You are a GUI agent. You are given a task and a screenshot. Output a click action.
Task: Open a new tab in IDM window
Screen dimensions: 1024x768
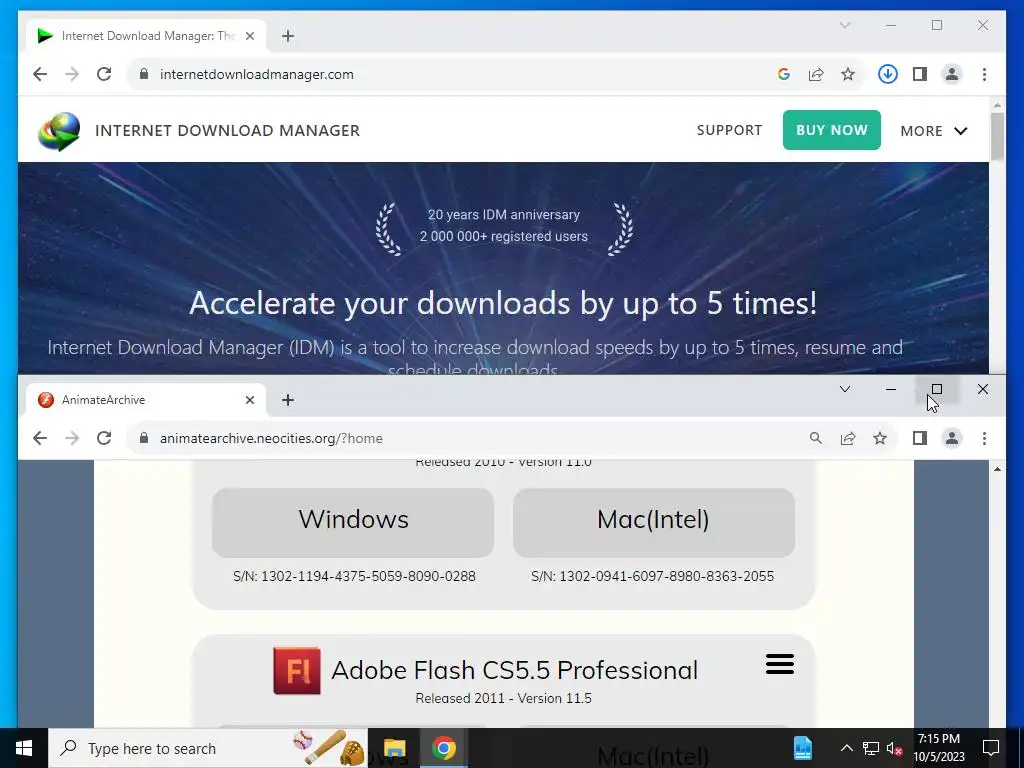[x=288, y=36]
